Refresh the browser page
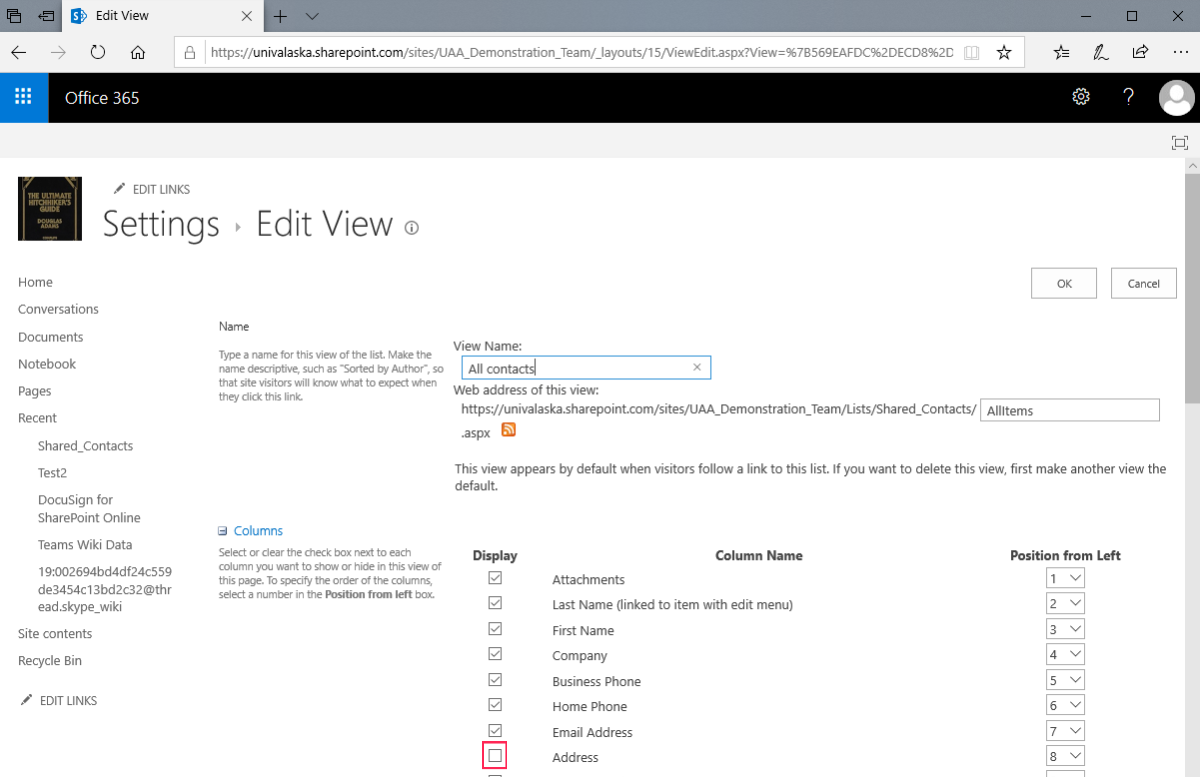This screenshot has width=1200, height=777. click(x=98, y=52)
